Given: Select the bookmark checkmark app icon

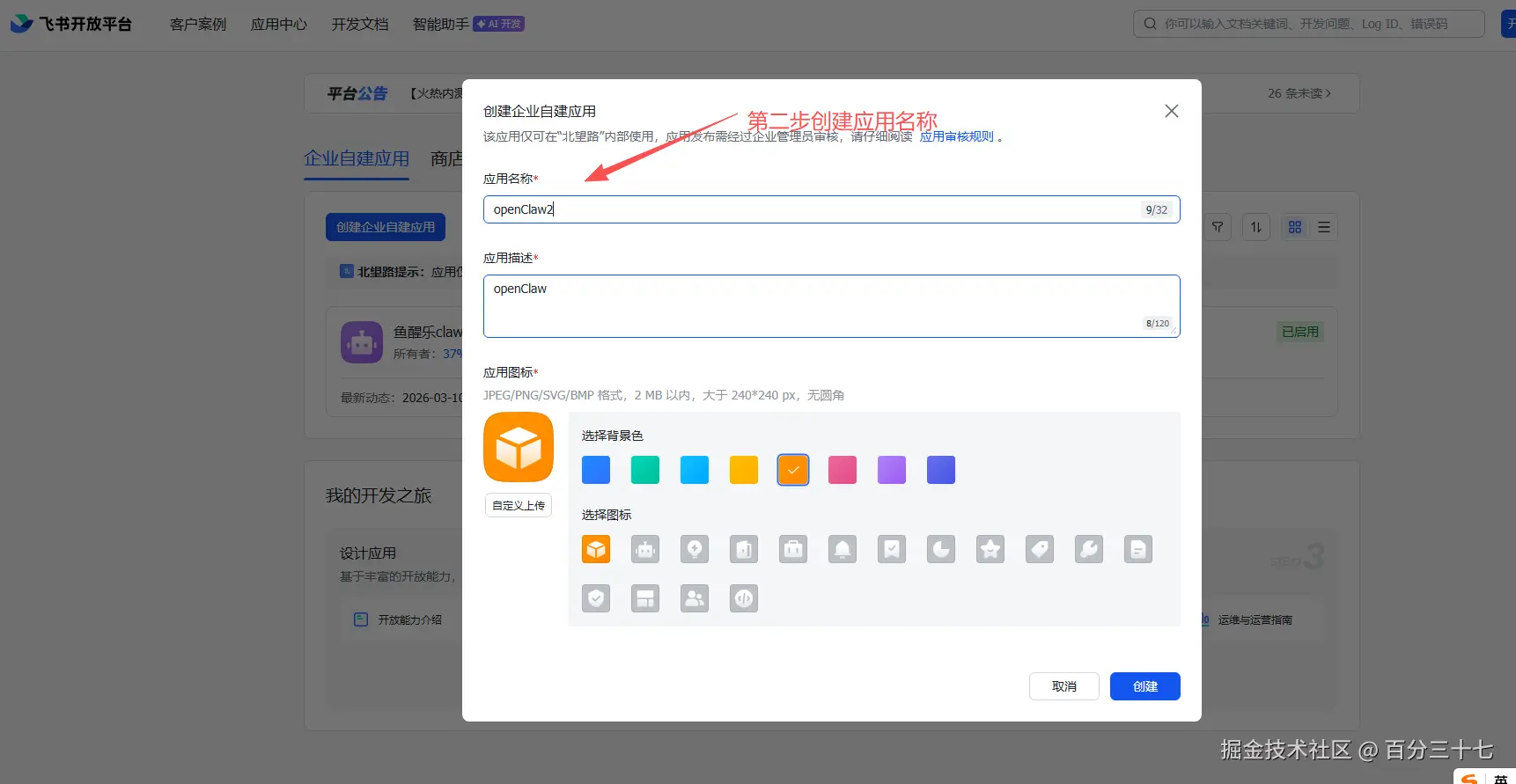Looking at the screenshot, I should [892, 549].
